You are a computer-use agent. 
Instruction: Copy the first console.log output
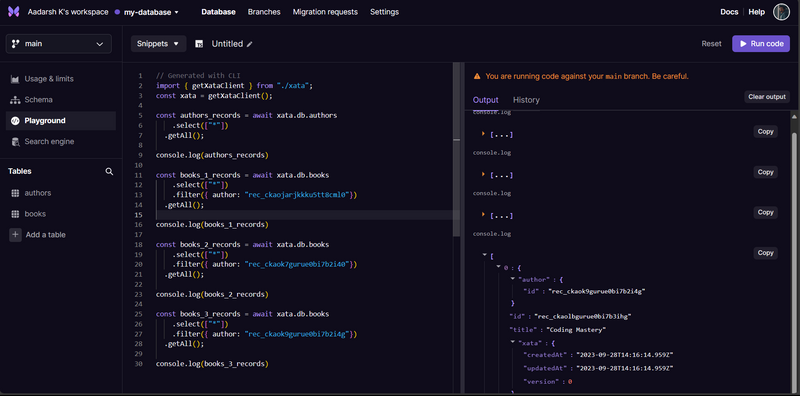pyautogui.click(x=765, y=132)
